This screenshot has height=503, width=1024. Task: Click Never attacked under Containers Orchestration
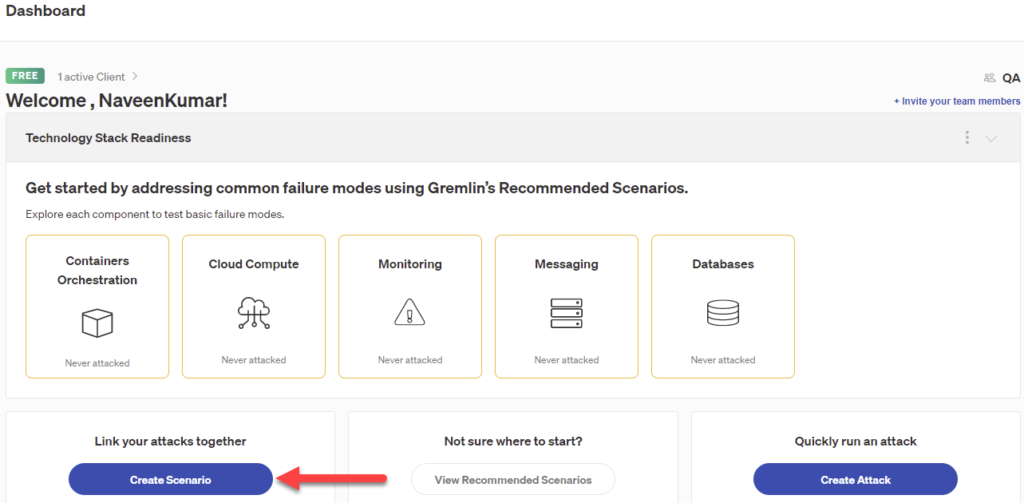click(97, 363)
